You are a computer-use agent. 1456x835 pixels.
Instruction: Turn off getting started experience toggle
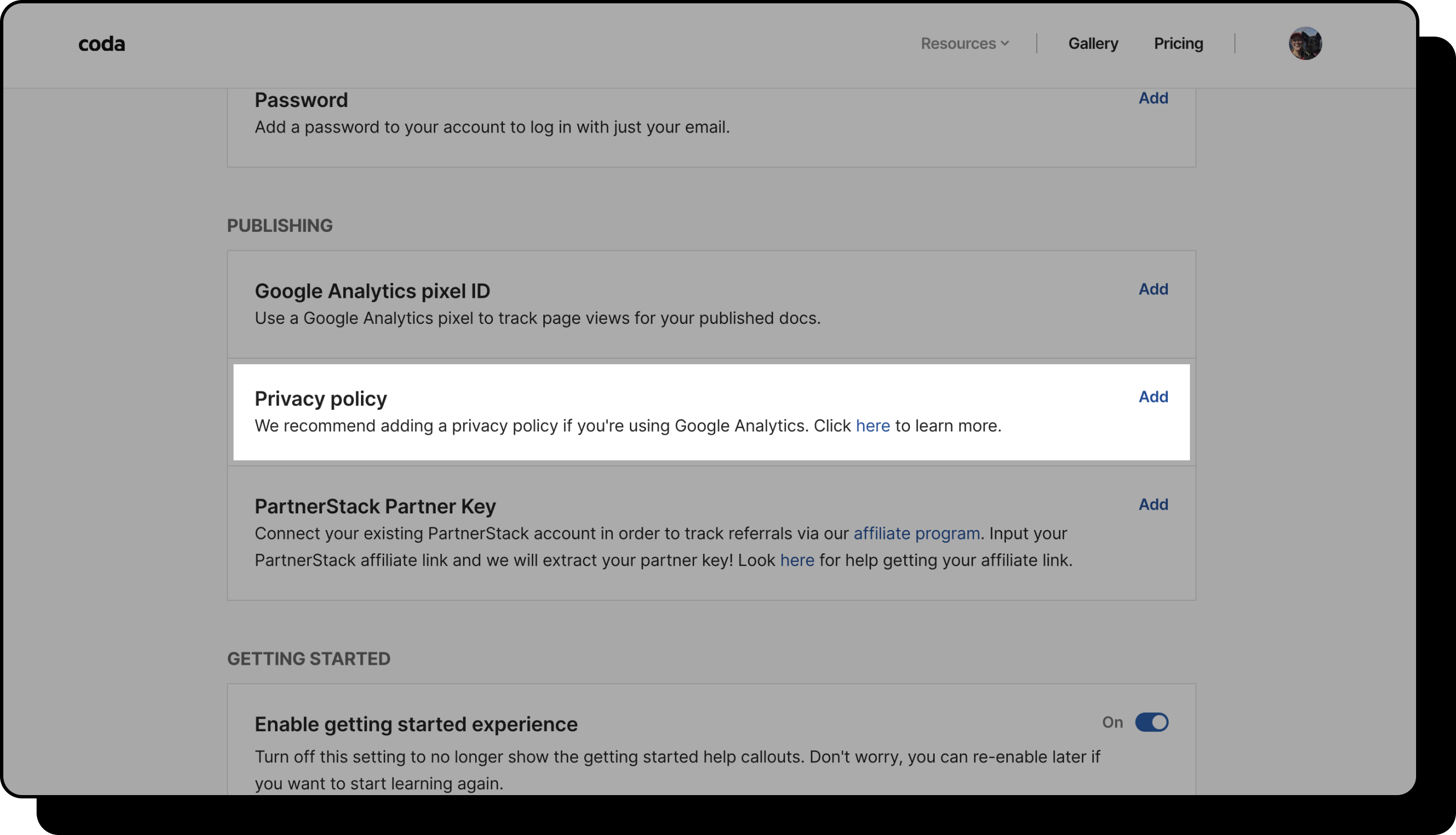point(1151,722)
